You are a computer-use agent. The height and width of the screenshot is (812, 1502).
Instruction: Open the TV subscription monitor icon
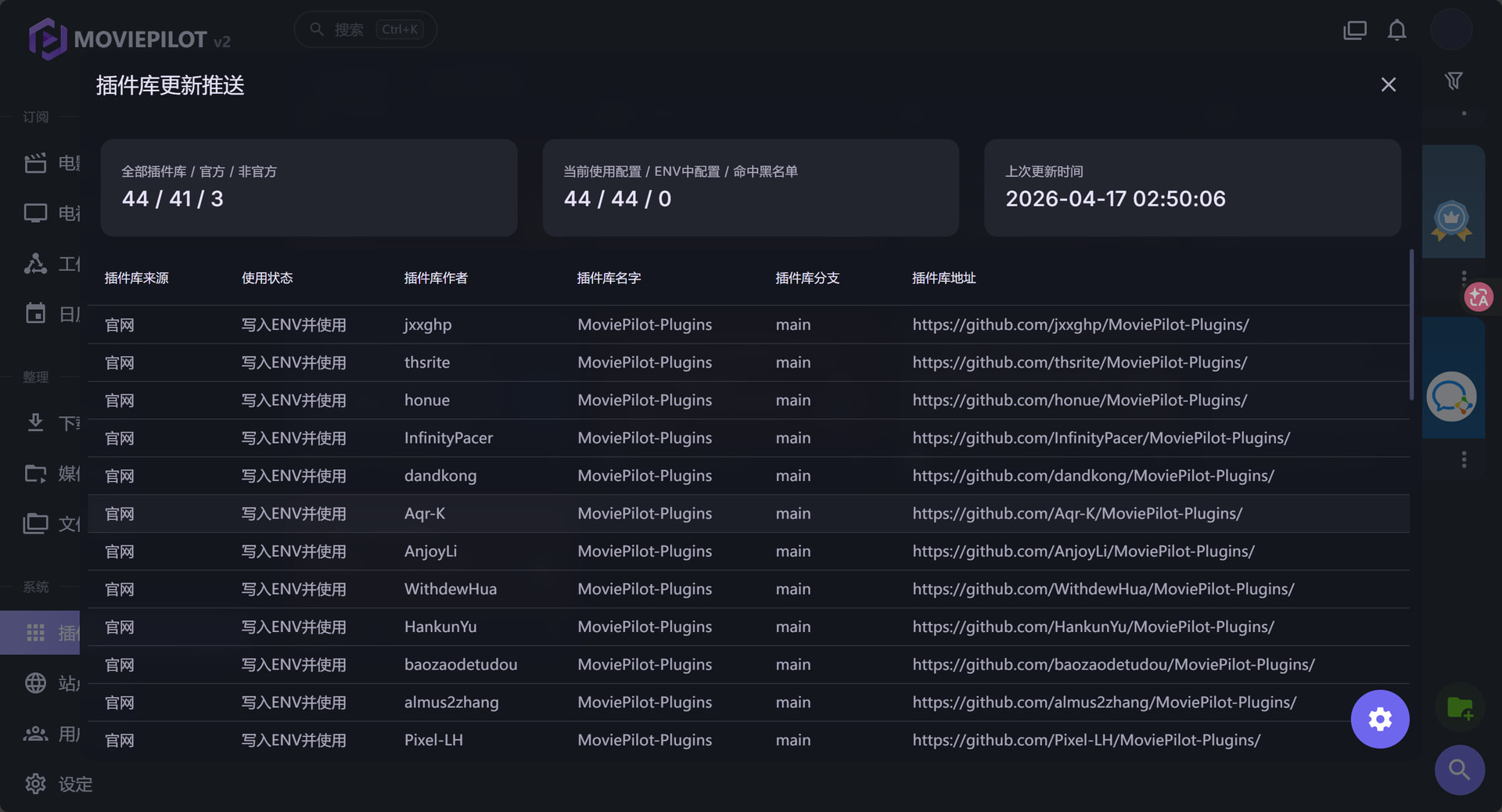point(35,214)
